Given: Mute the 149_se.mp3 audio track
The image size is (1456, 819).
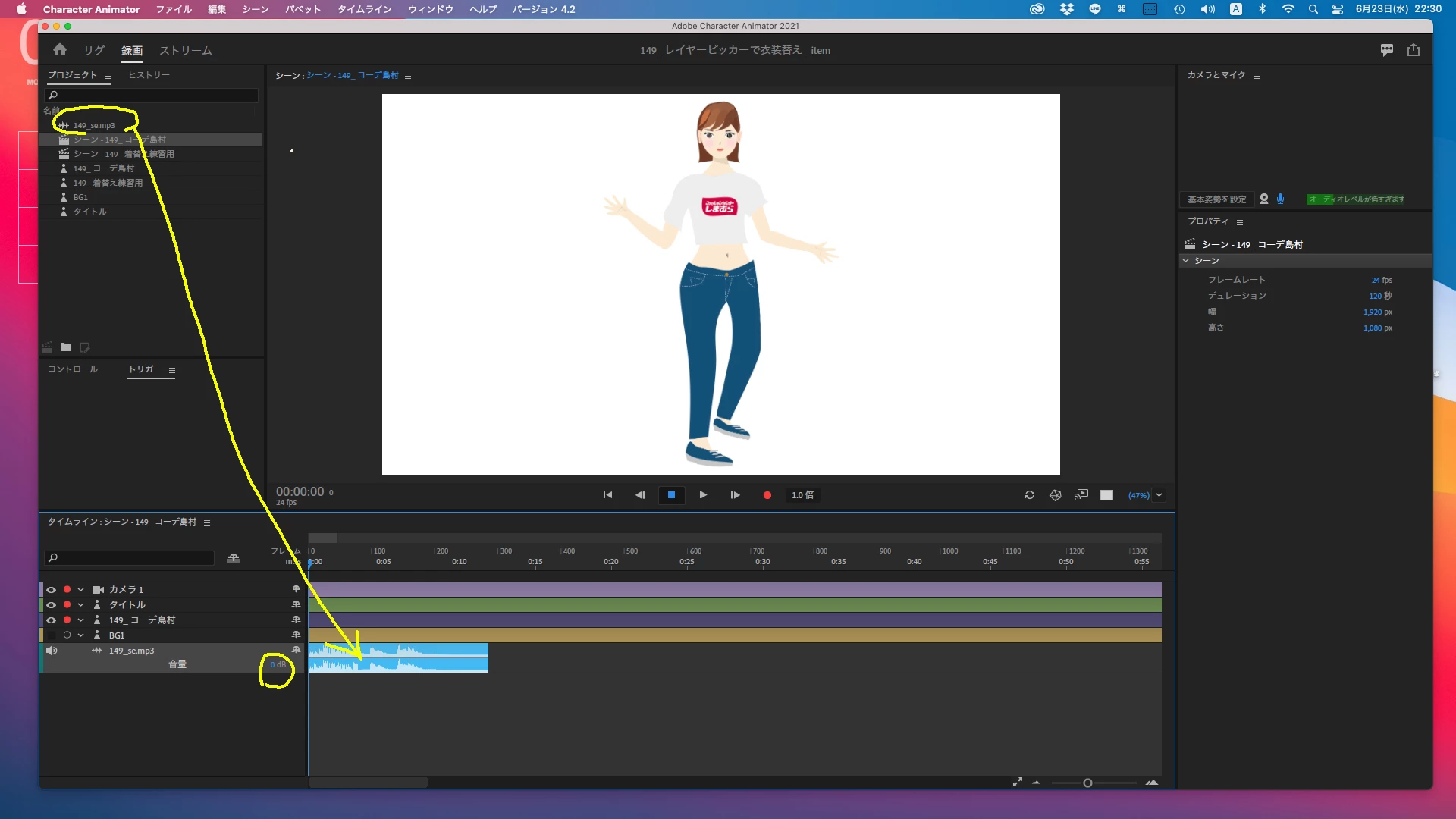Looking at the screenshot, I should (x=51, y=651).
